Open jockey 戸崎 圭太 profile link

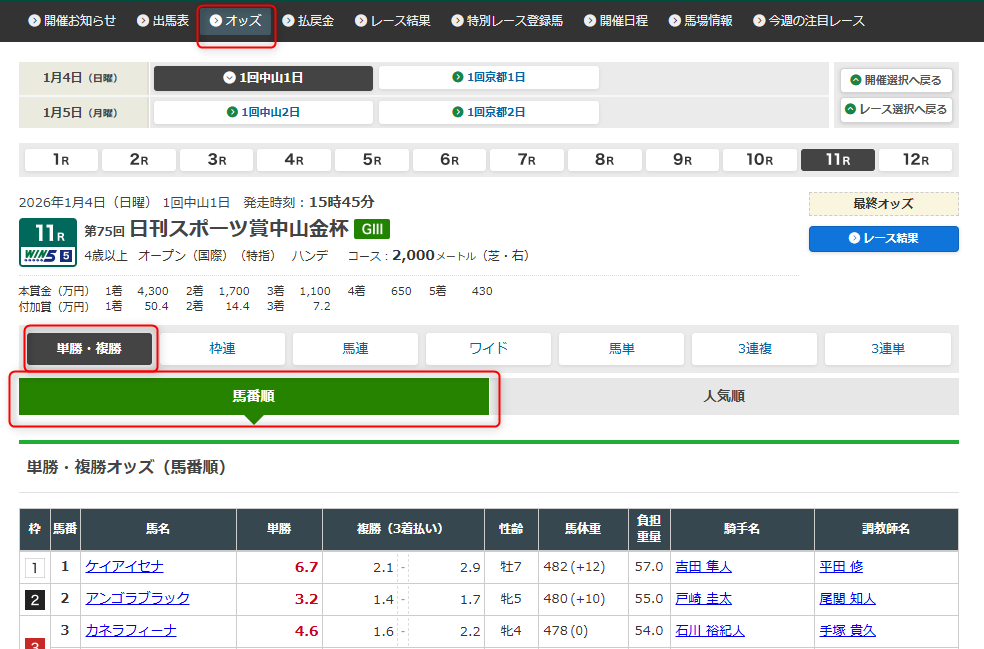[703, 599]
